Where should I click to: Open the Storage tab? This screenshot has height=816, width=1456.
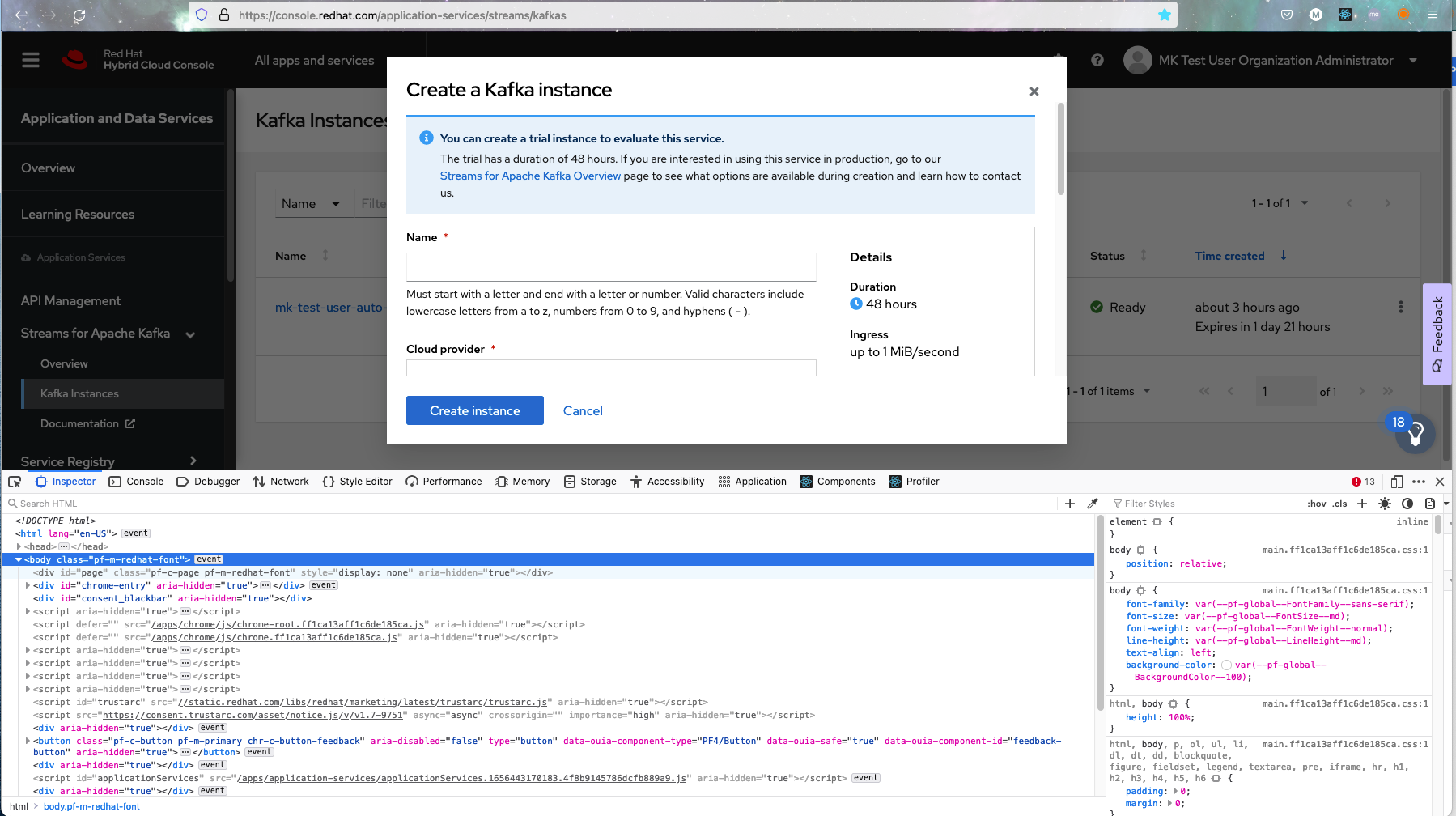click(590, 482)
